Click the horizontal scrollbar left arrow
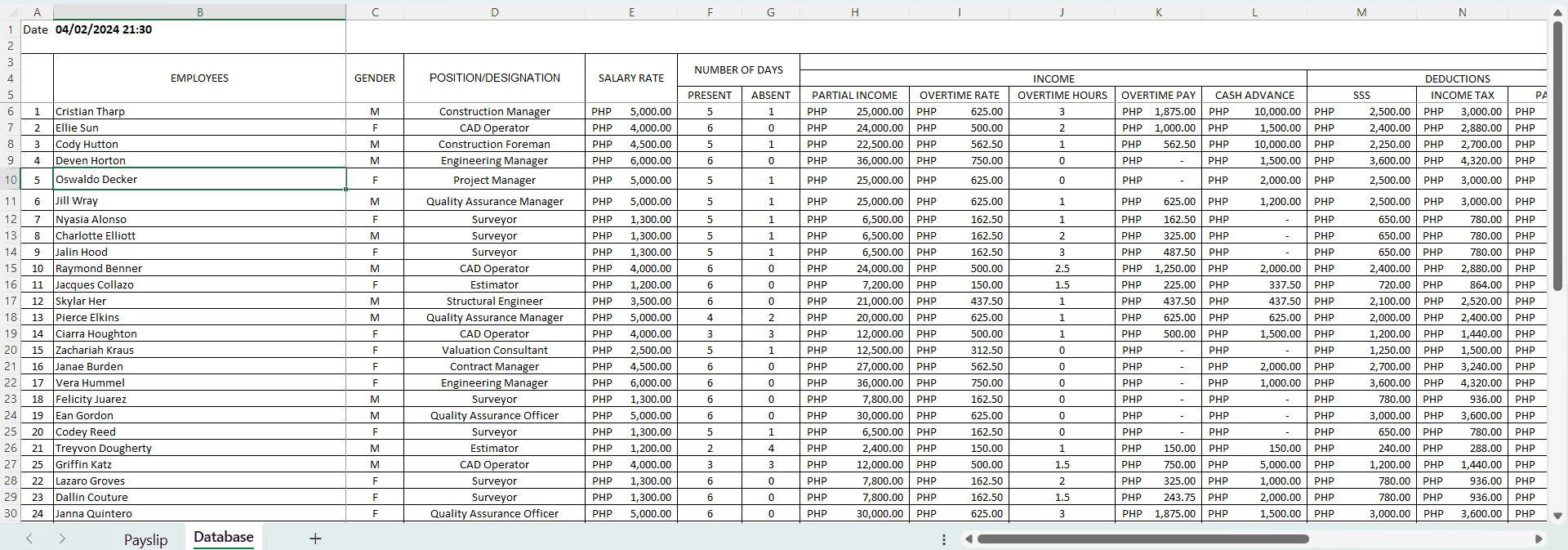 tap(969, 539)
